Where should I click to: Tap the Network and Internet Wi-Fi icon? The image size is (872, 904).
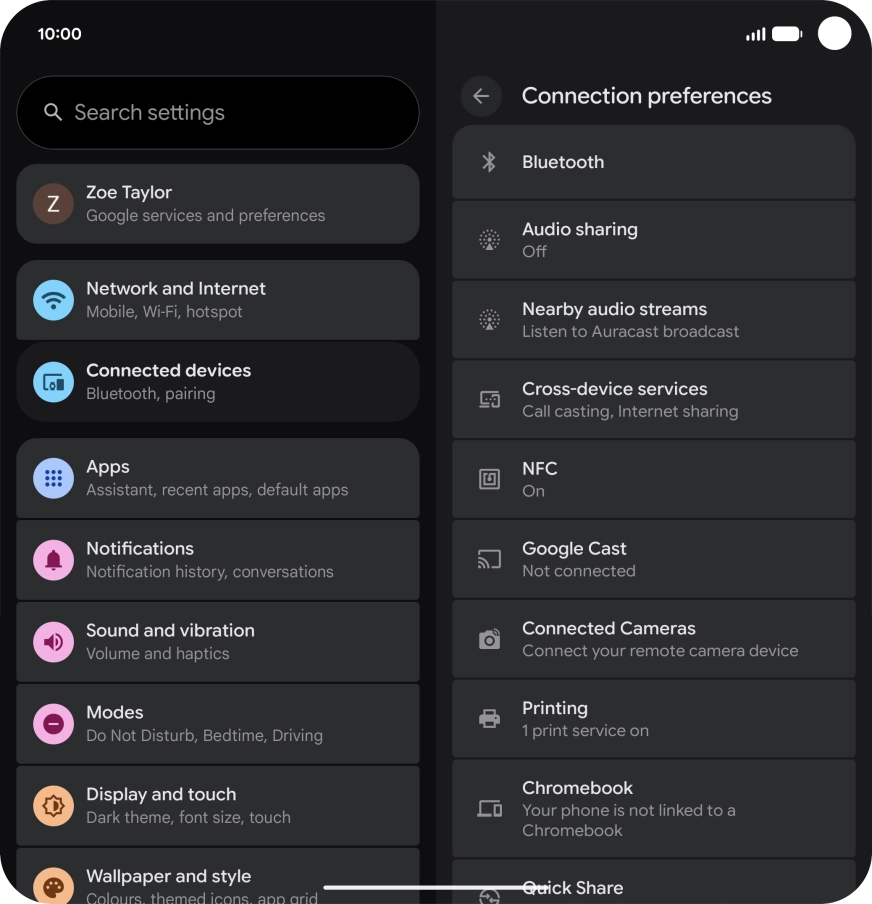[x=54, y=300]
